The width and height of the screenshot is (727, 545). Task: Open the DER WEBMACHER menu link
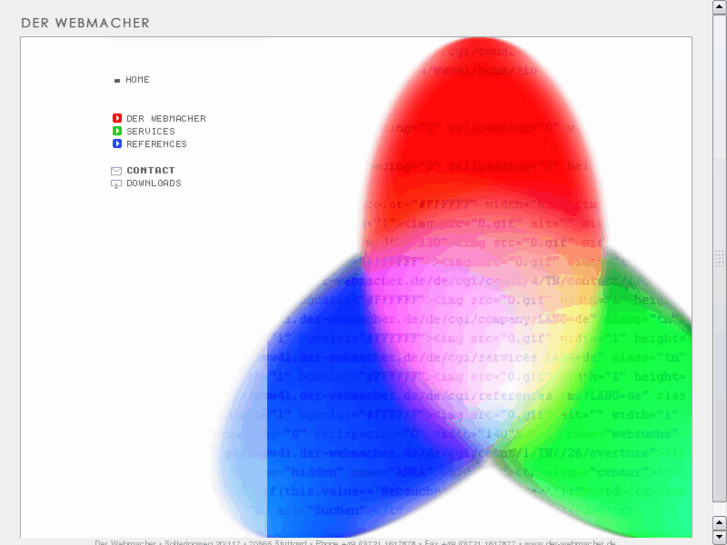point(166,119)
